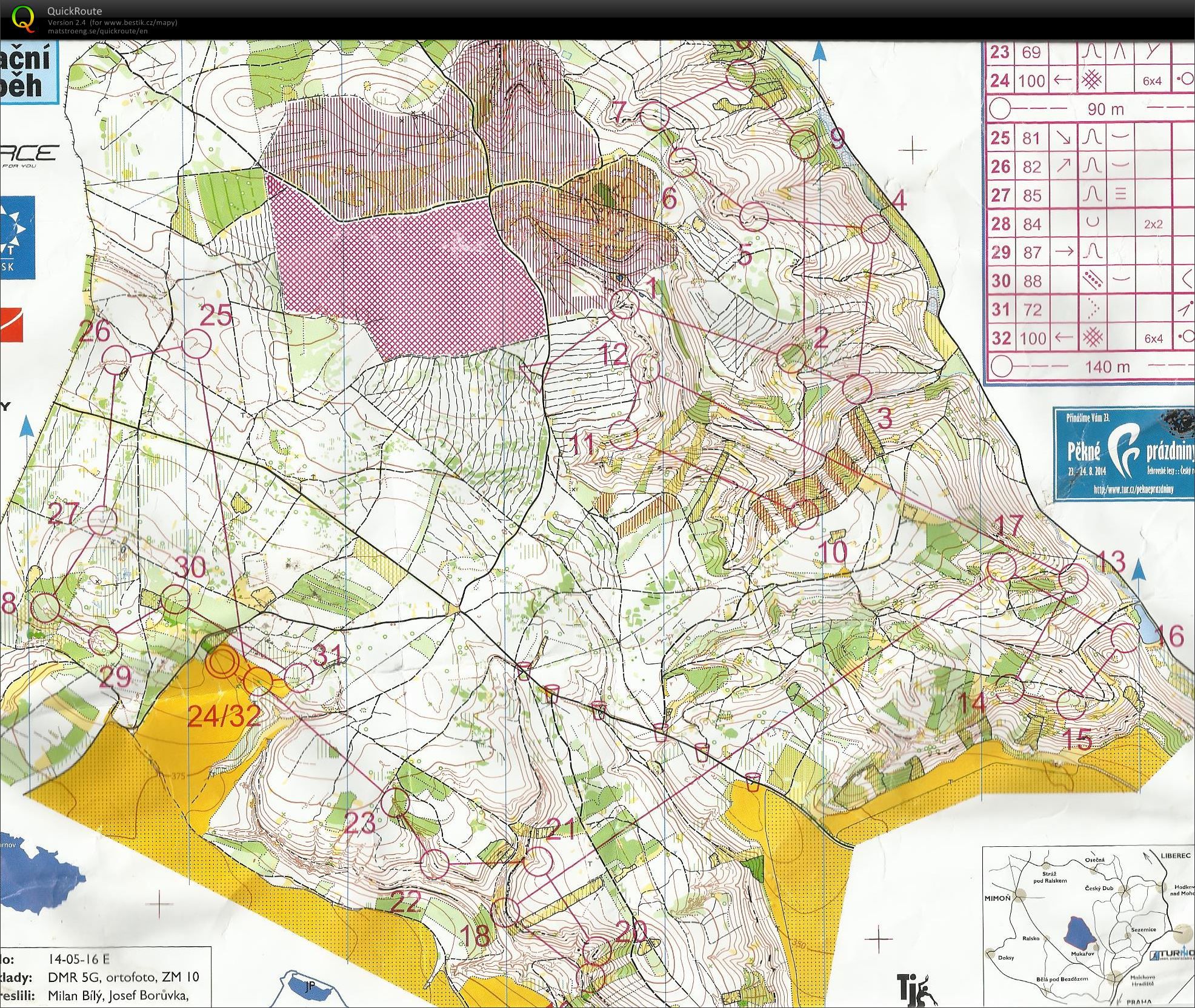
Task: Click the '90 m' finish distance text
Action: click(x=1105, y=109)
